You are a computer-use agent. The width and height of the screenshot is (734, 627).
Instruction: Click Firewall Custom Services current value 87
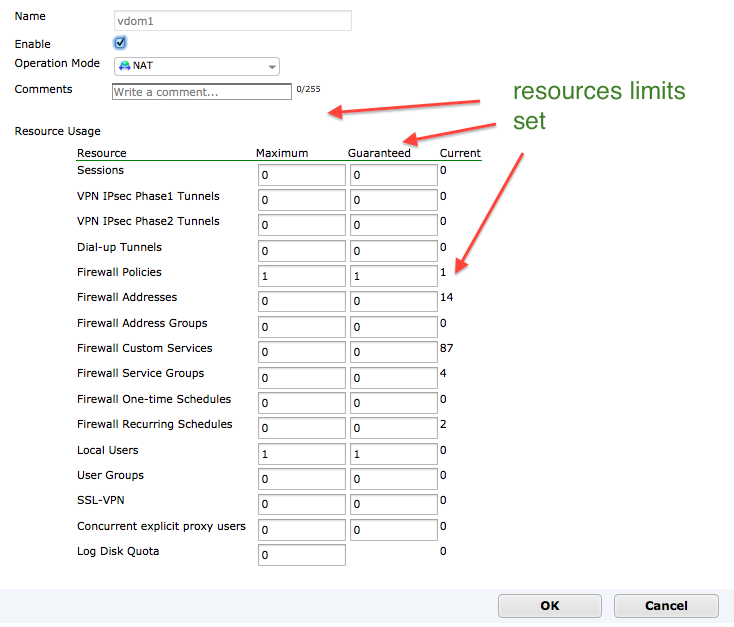(x=447, y=348)
